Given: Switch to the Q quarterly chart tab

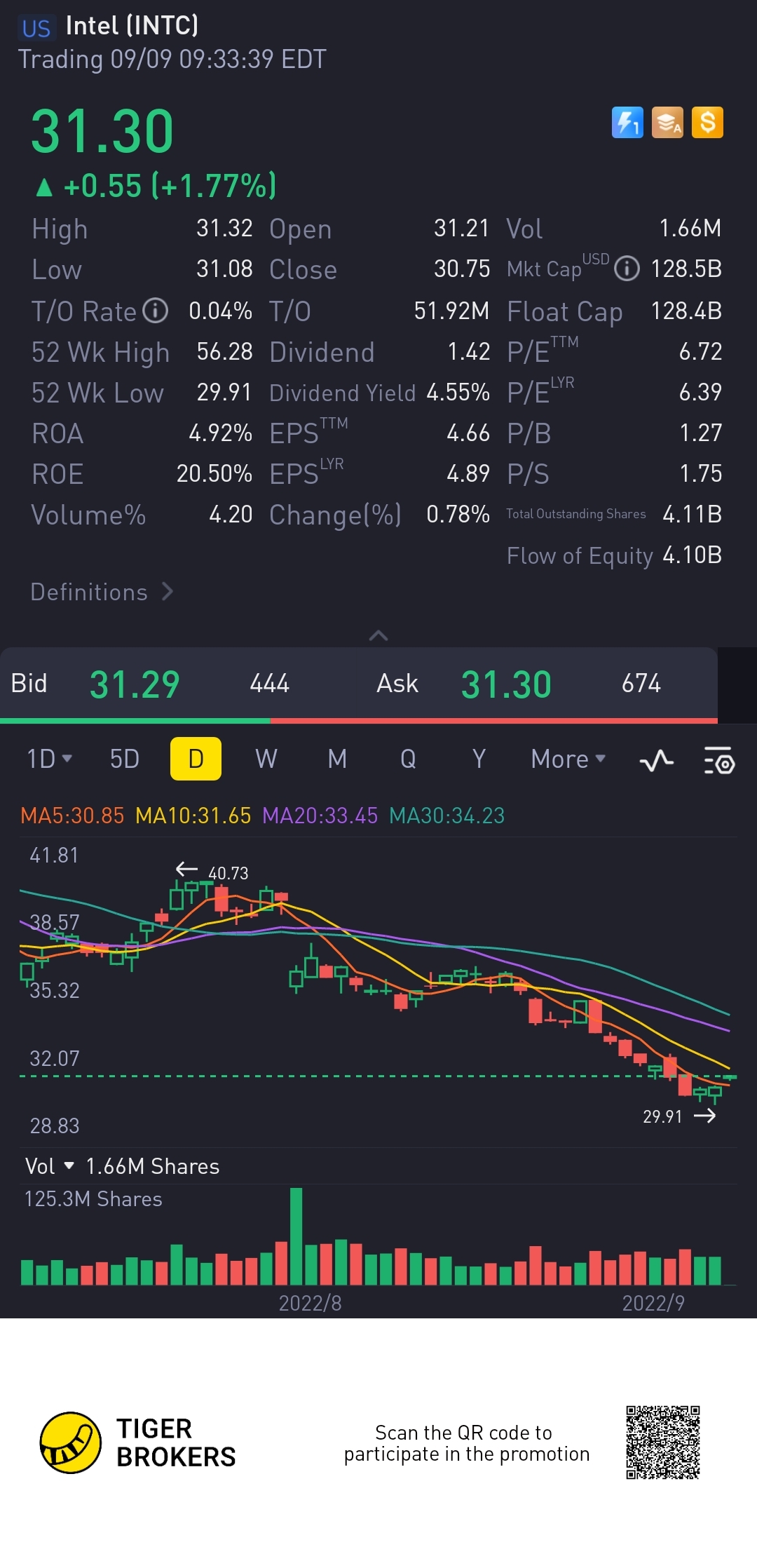Looking at the screenshot, I should pos(408,759).
